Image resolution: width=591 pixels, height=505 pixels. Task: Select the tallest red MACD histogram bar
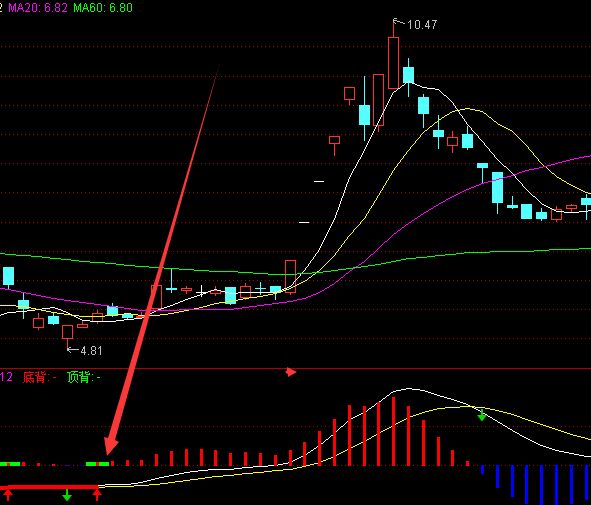coord(393,431)
